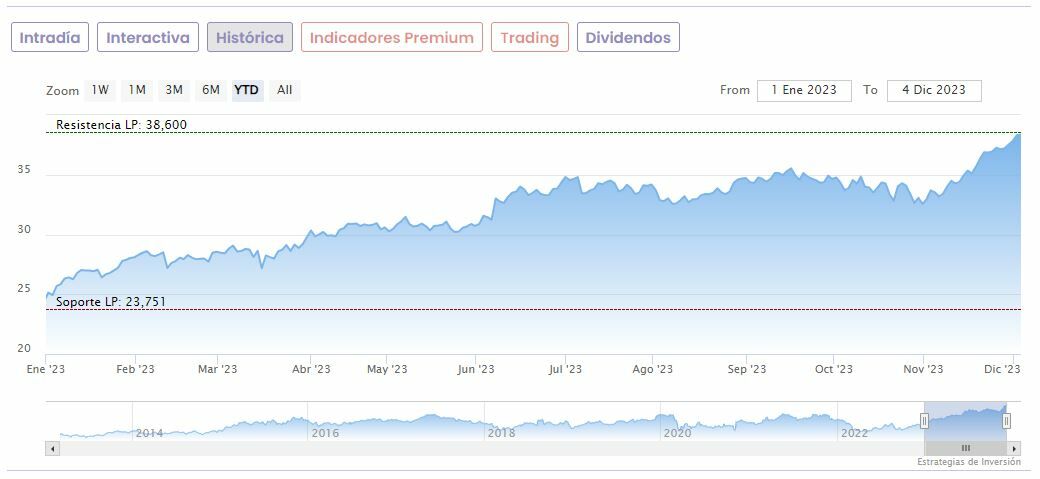Screen dimensions: 1040x479
Task: Click the To date field
Action: (x=934, y=90)
